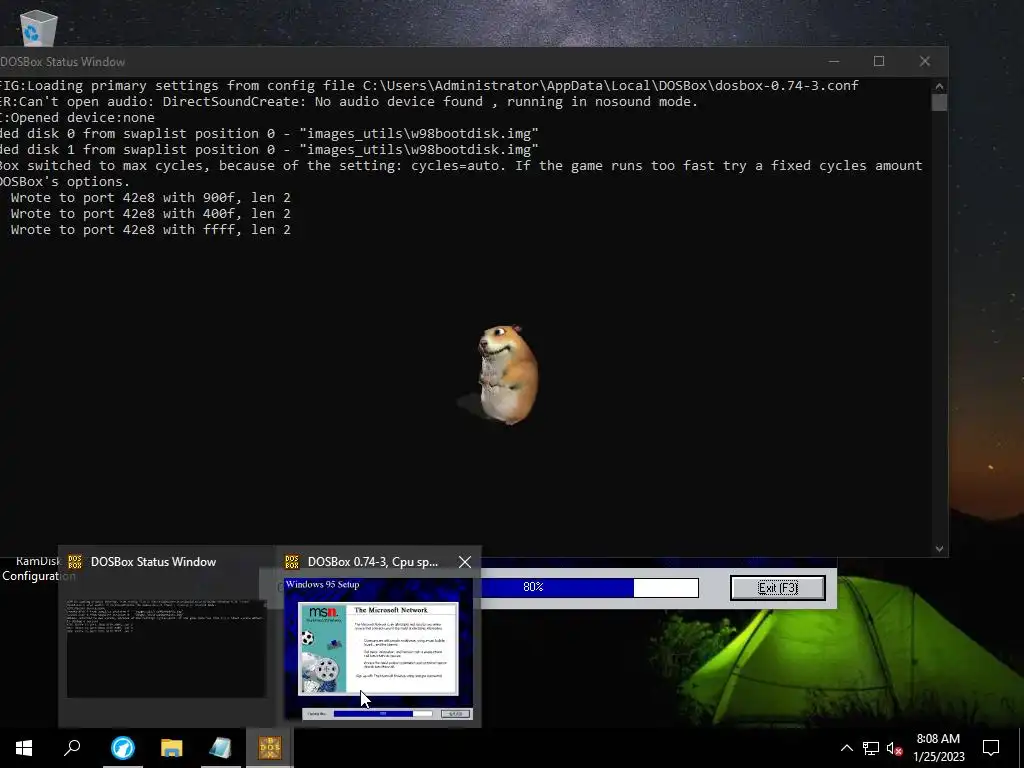This screenshot has height=768, width=1024.
Task: Click the "Opened device:none" log line
Action: click(x=78, y=118)
